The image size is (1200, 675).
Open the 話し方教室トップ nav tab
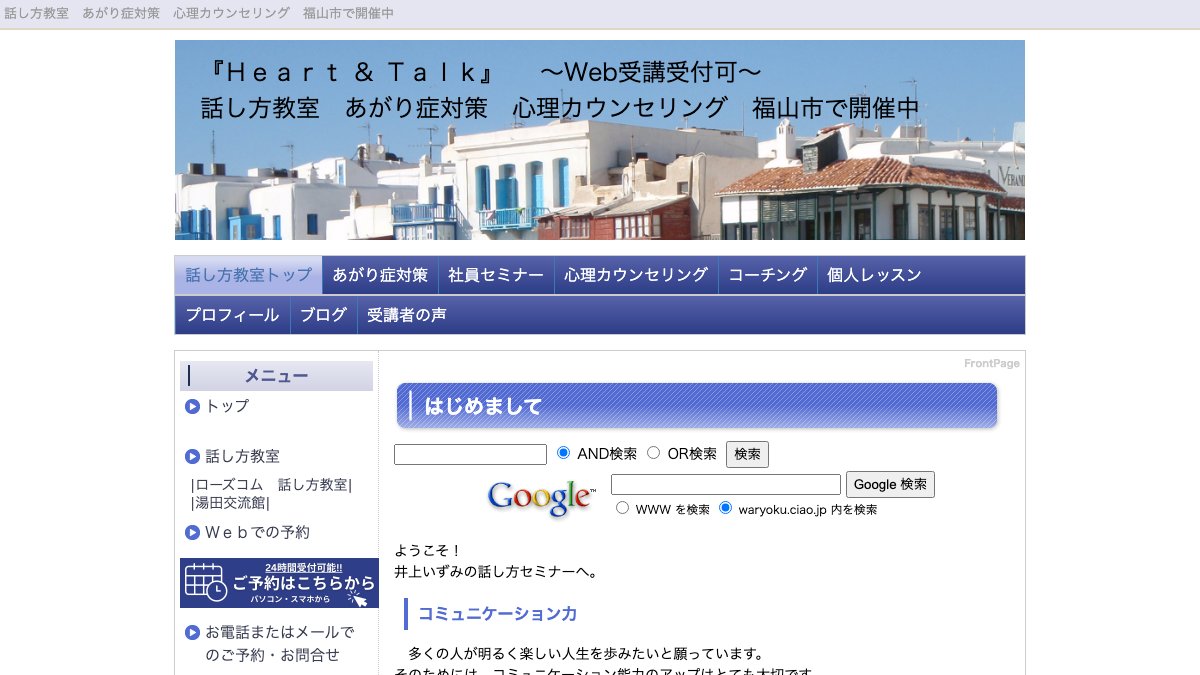[x=248, y=275]
